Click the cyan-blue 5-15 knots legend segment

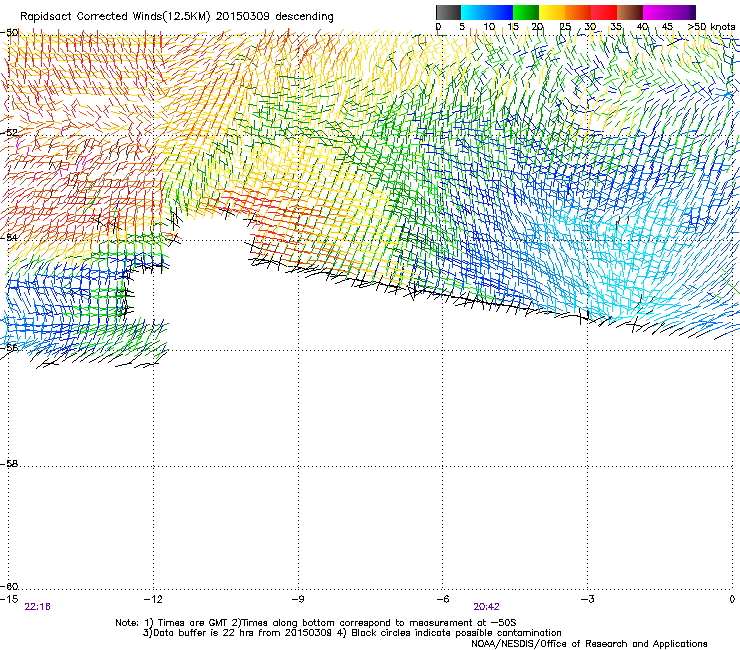(487, 12)
